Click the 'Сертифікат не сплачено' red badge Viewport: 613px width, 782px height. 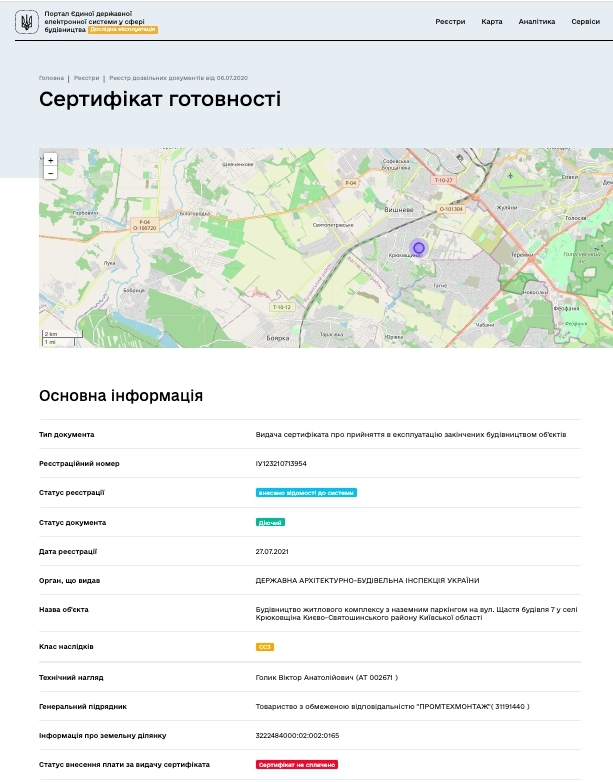(x=297, y=765)
